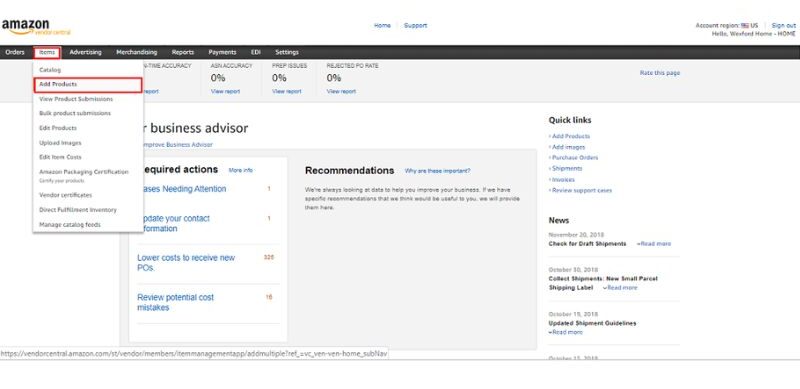Select Vendor certificates
This screenshot has width=800, height=389.
click(65, 195)
